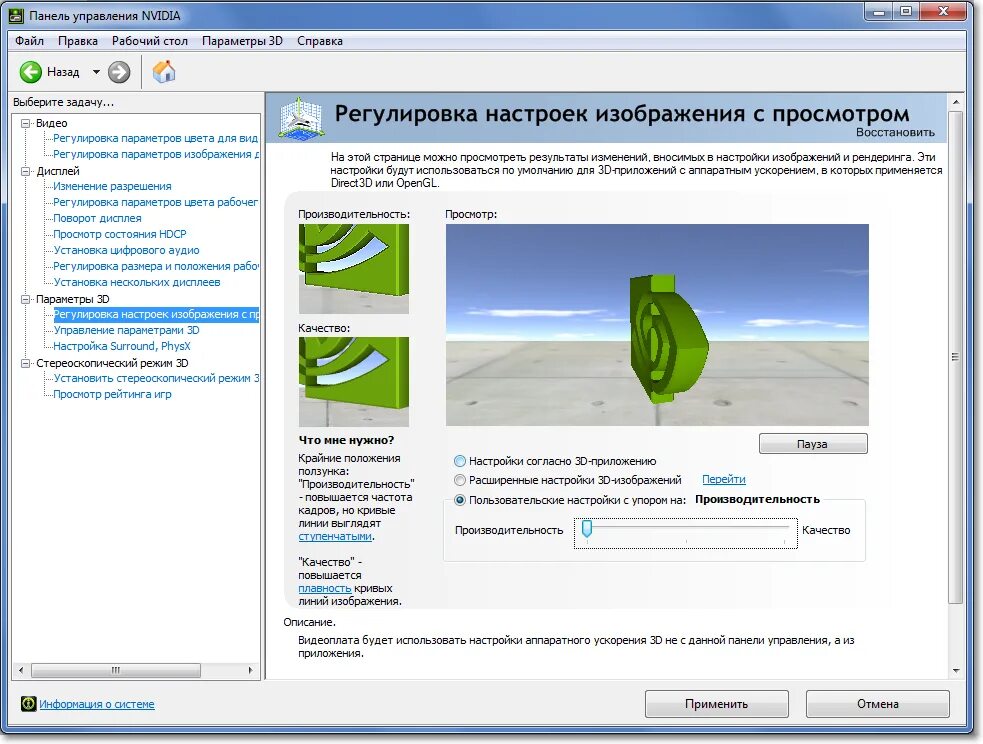
Task: Select Поворот дисплея tree item
Action: tap(97, 218)
